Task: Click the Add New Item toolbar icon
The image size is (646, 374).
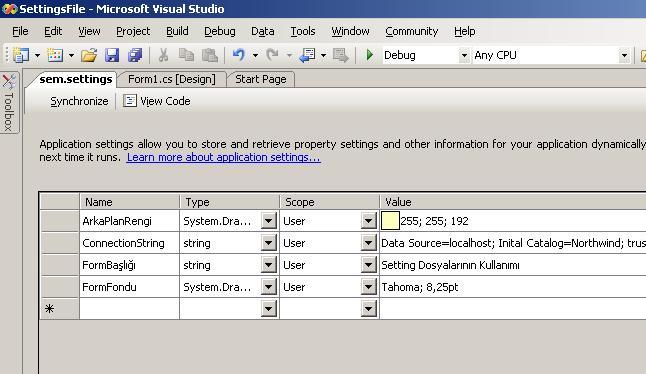Action: tap(55, 55)
